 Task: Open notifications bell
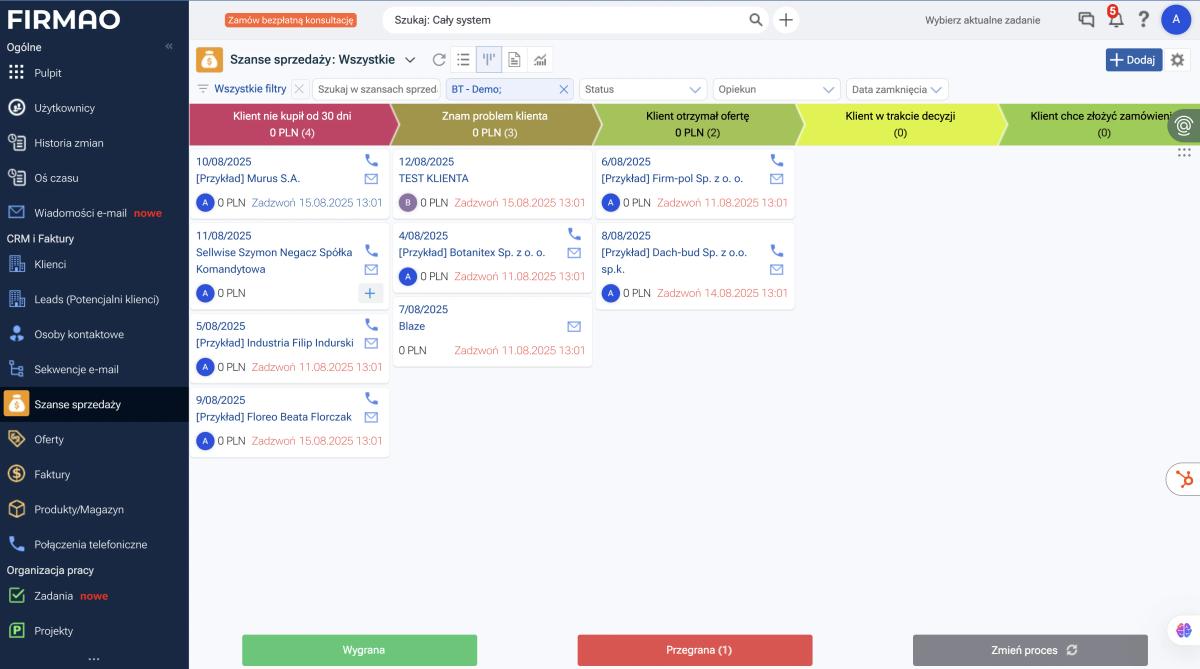(1115, 19)
